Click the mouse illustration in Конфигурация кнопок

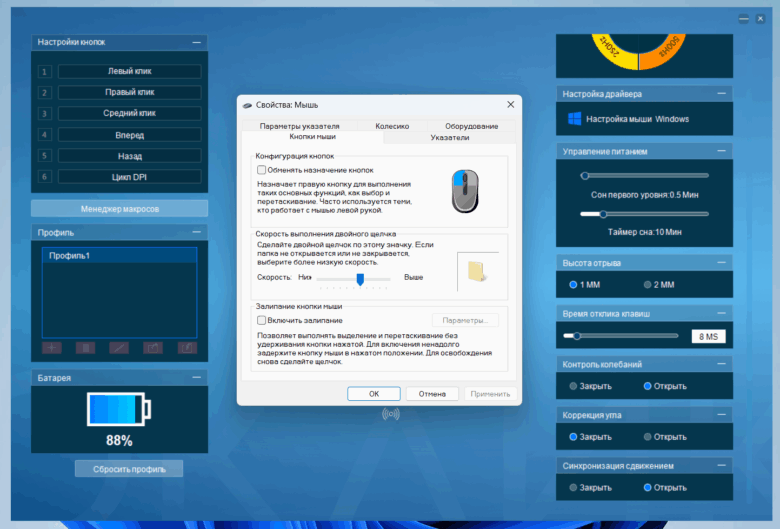click(465, 191)
